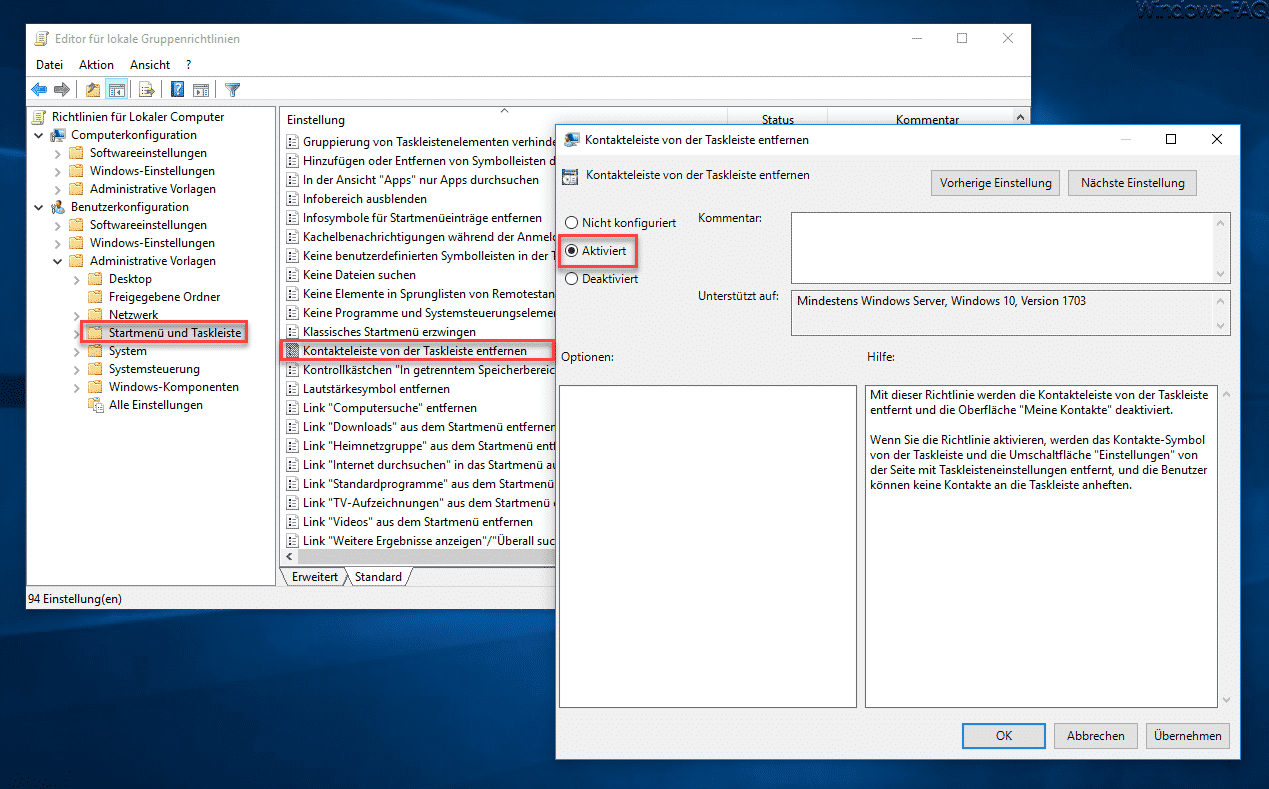Click the Übernehmen button
This screenshot has height=789, width=1269.
click(1188, 736)
